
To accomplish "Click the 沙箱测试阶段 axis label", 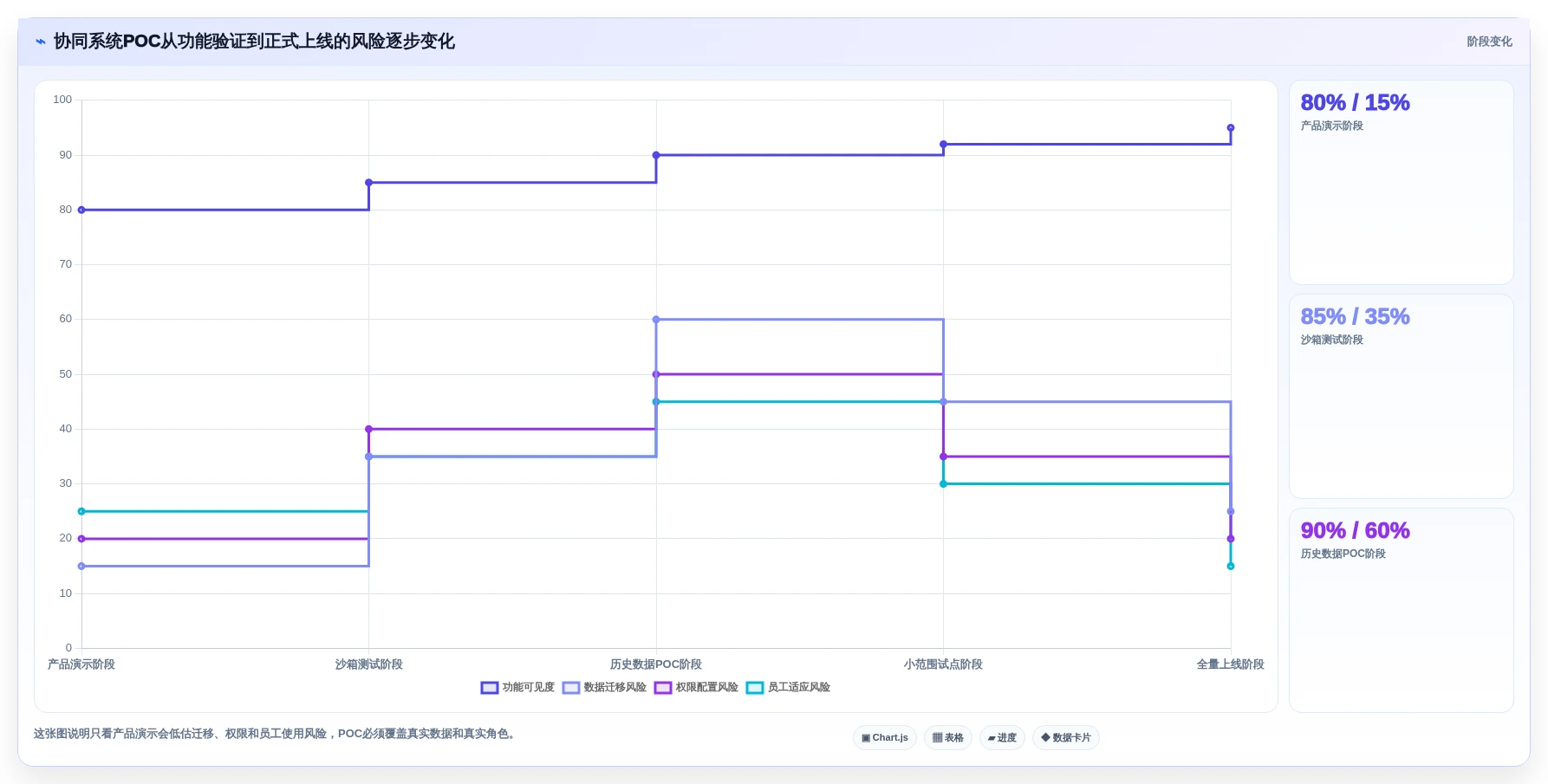I will click(369, 664).
